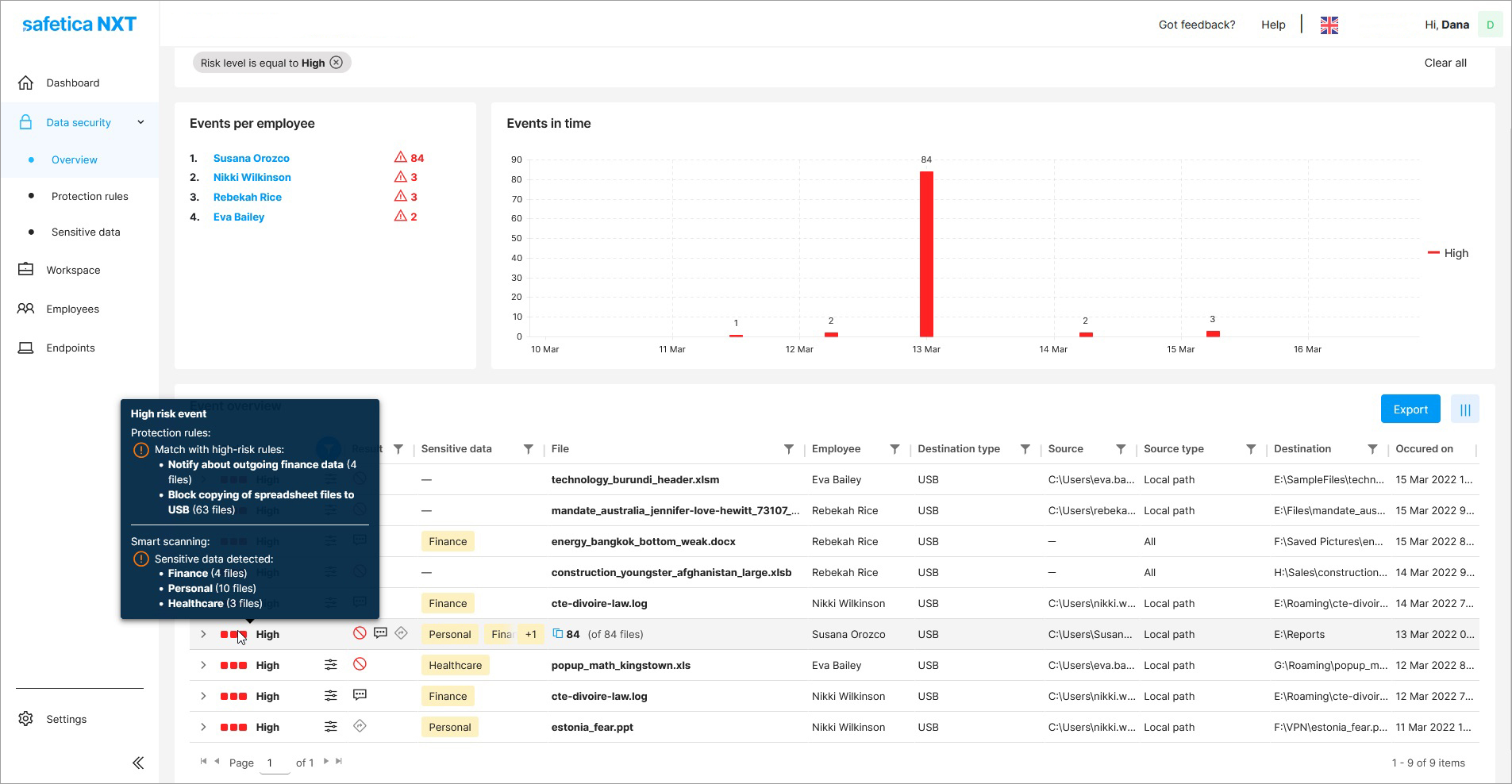
Task: Collapse sidebar with double-chevron icon
Action: [x=137, y=763]
